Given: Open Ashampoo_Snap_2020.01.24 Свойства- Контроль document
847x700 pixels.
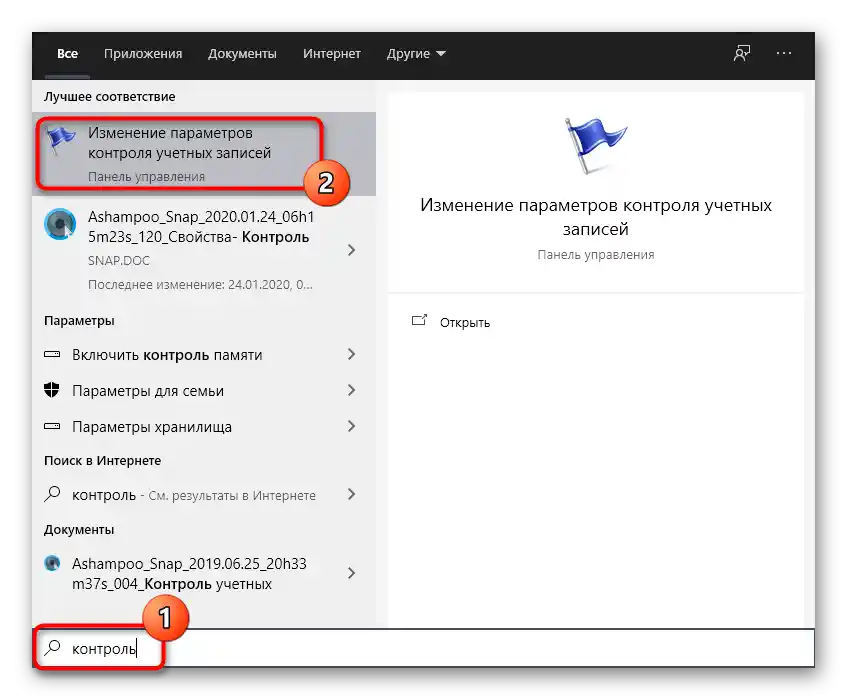Looking at the screenshot, I should 204,250.
